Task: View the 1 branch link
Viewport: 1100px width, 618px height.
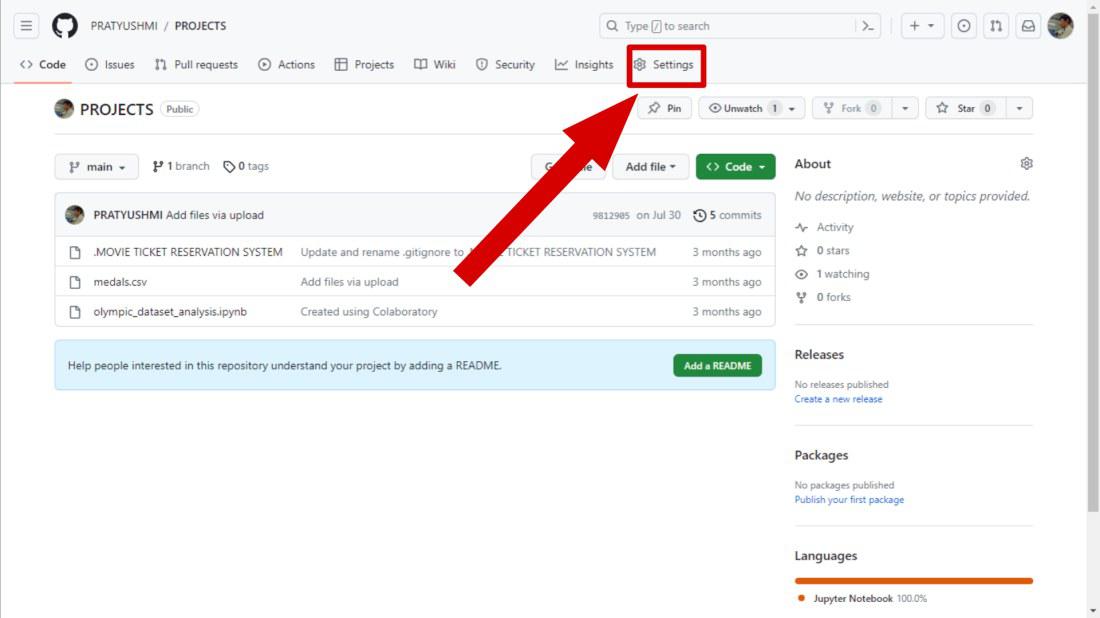Action: coord(181,166)
